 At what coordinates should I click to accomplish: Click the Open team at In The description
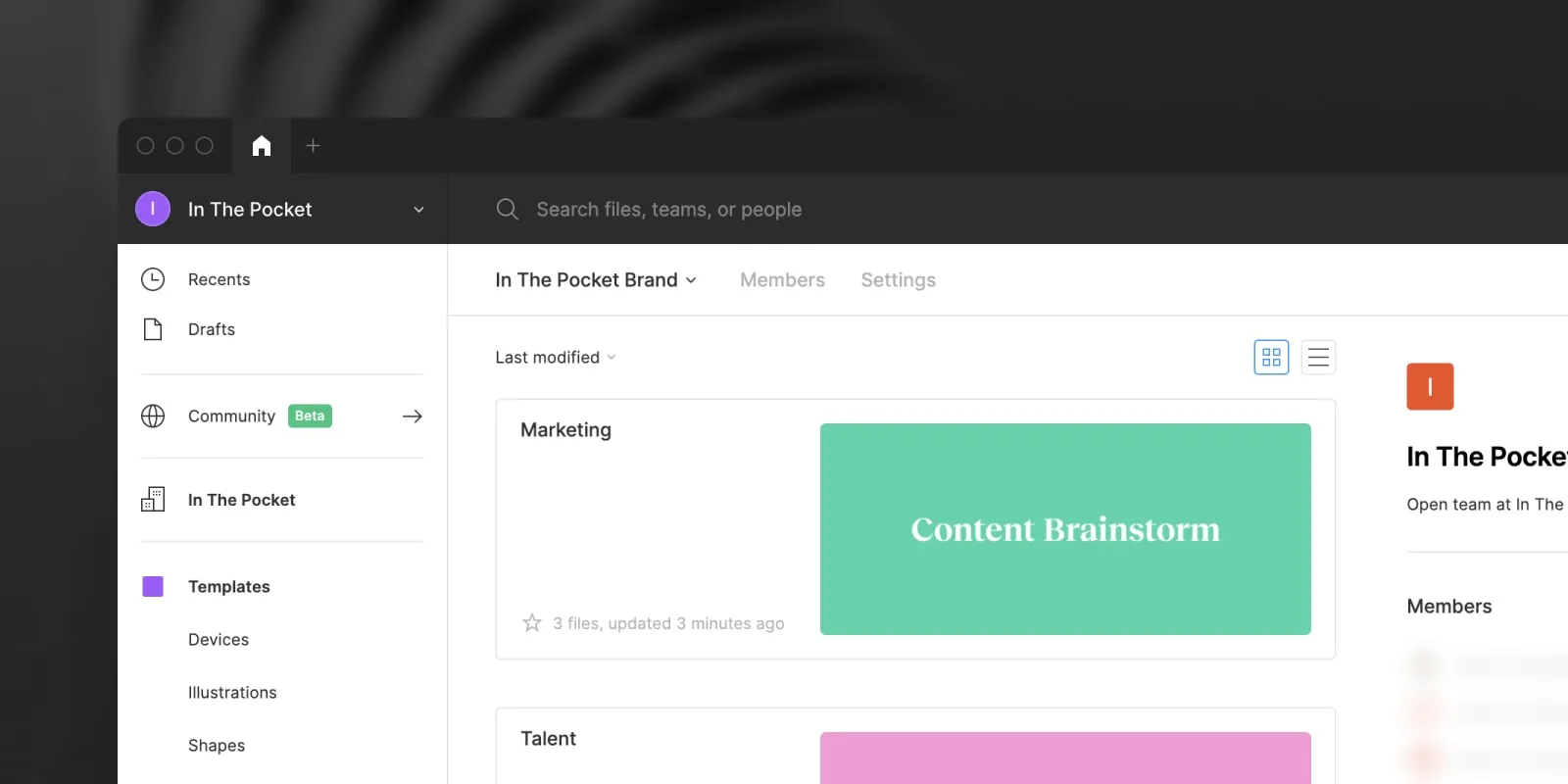[x=1486, y=505]
